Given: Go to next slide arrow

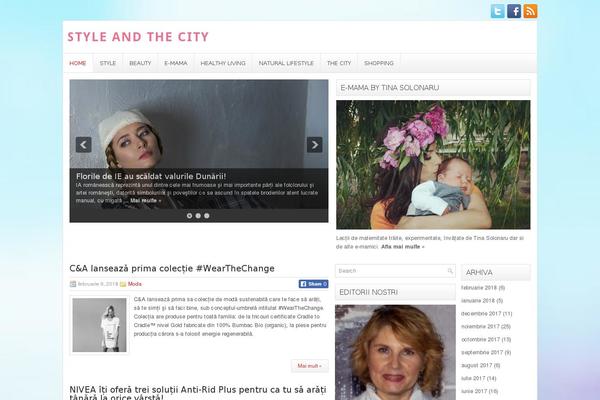Looking at the screenshot, I should 315,145.
